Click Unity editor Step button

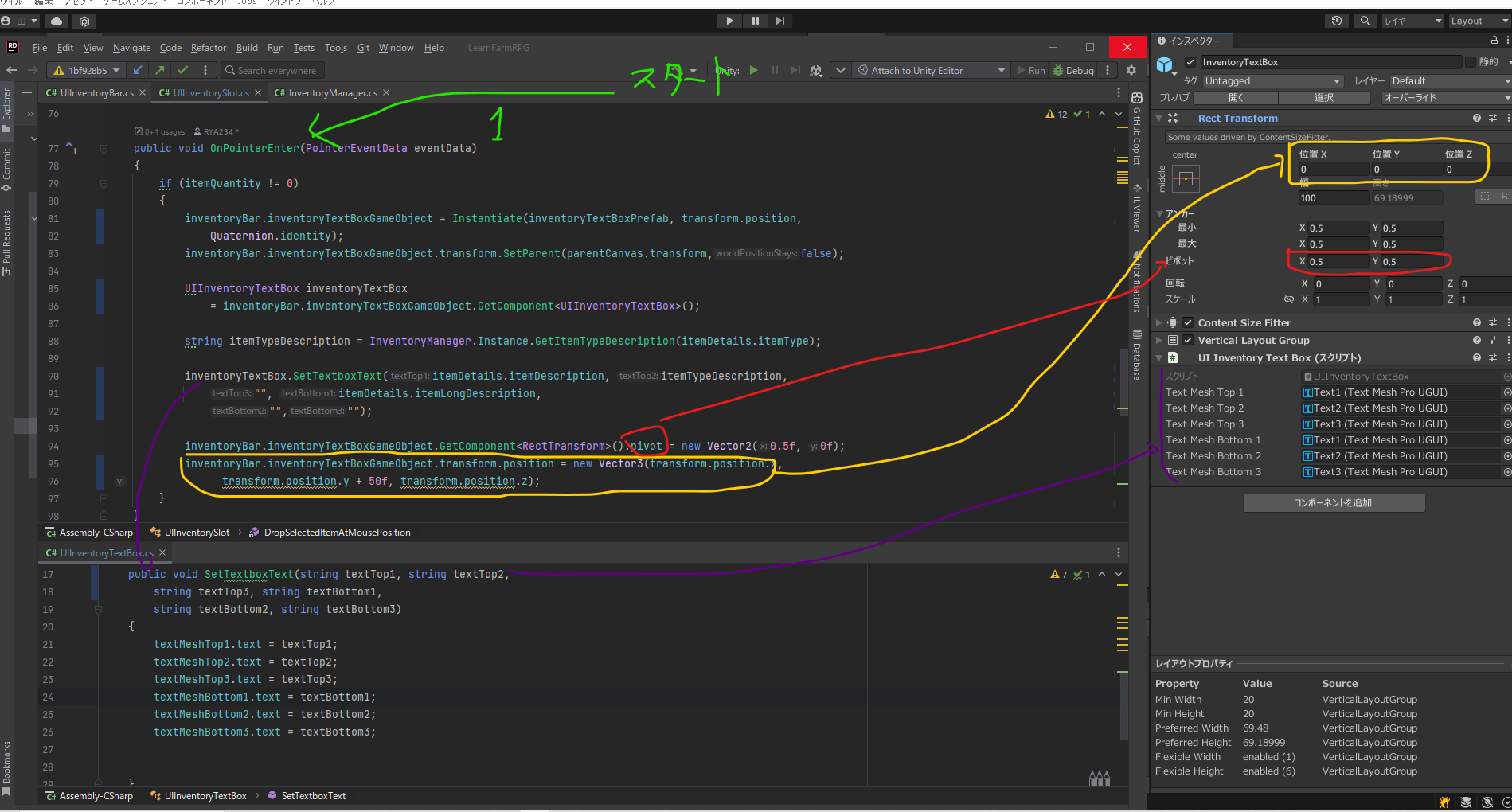tap(780, 21)
